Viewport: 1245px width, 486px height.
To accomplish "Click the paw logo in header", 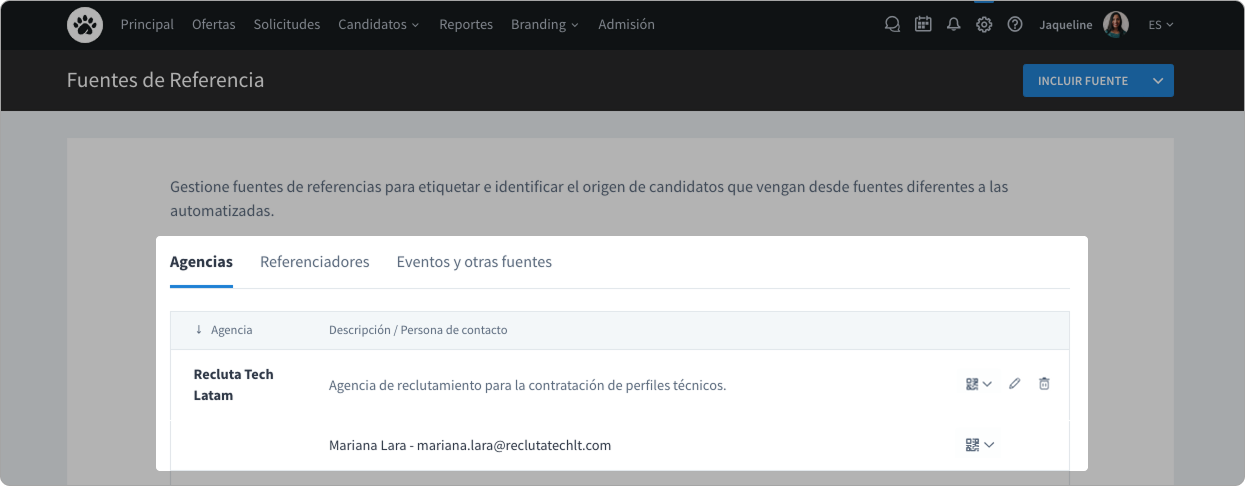I will pyautogui.click(x=85, y=25).
